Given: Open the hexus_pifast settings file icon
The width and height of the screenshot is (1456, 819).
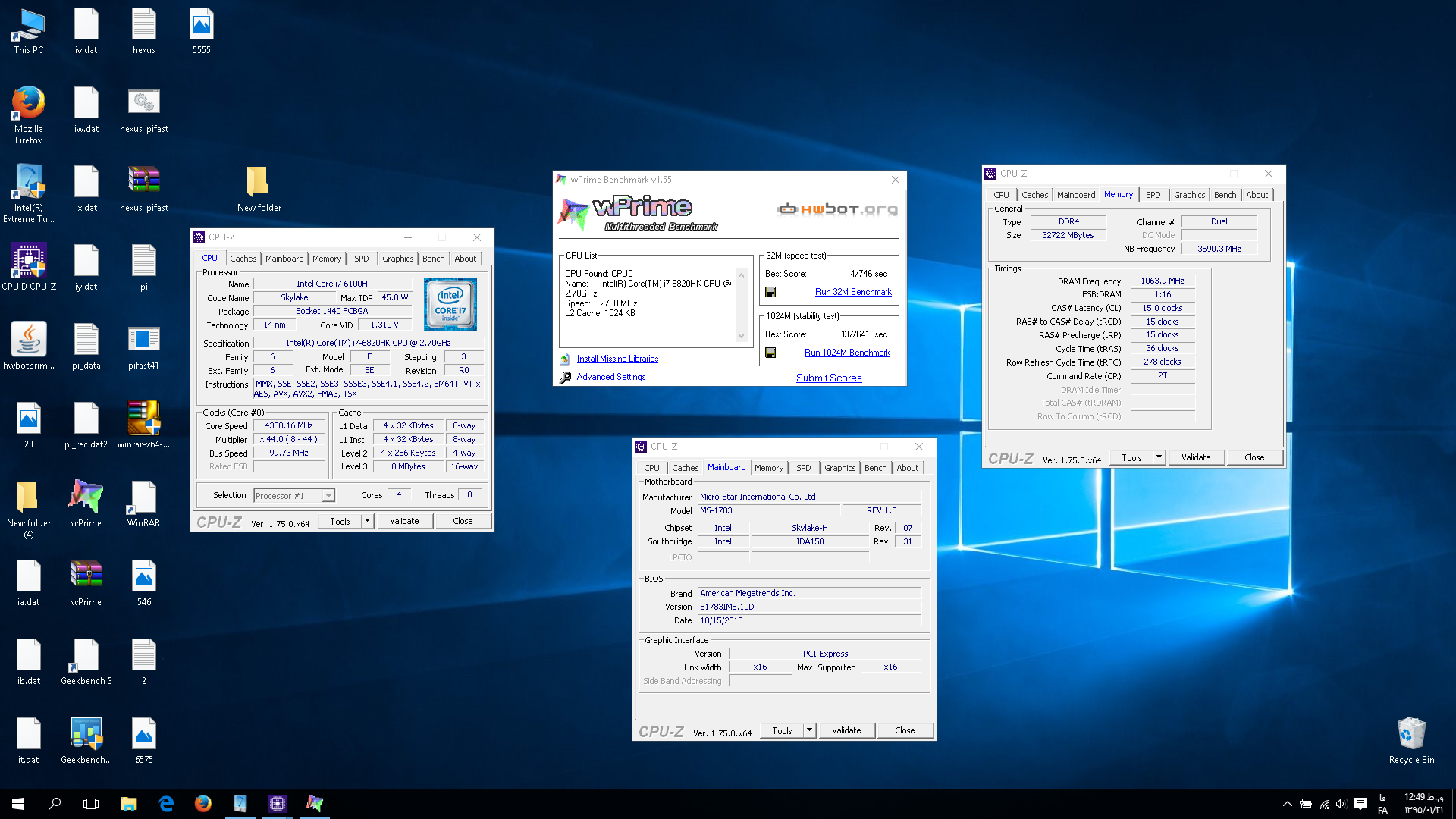Looking at the screenshot, I should pos(143,109).
